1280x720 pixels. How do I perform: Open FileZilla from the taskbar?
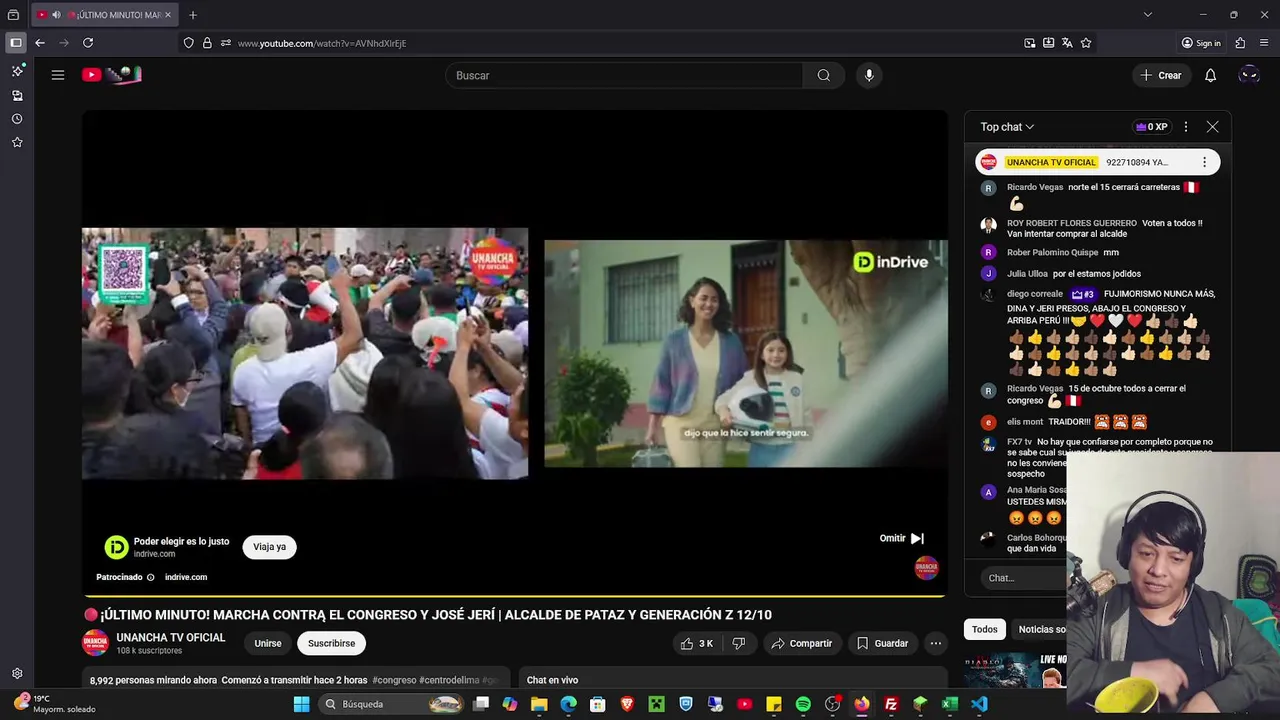pos(891,704)
